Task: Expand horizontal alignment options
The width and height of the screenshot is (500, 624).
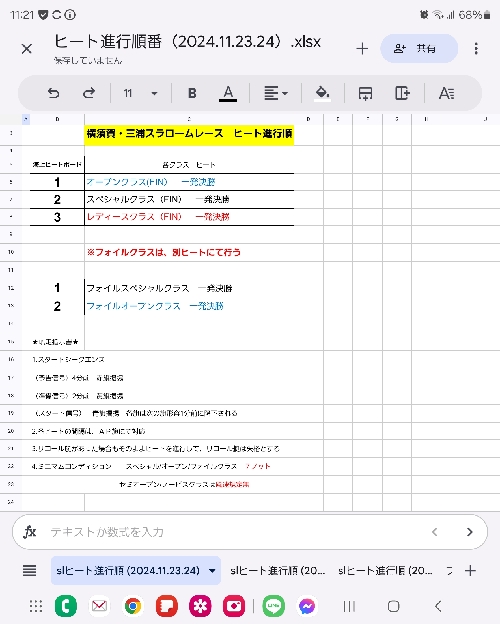Action: tap(275, 93)
